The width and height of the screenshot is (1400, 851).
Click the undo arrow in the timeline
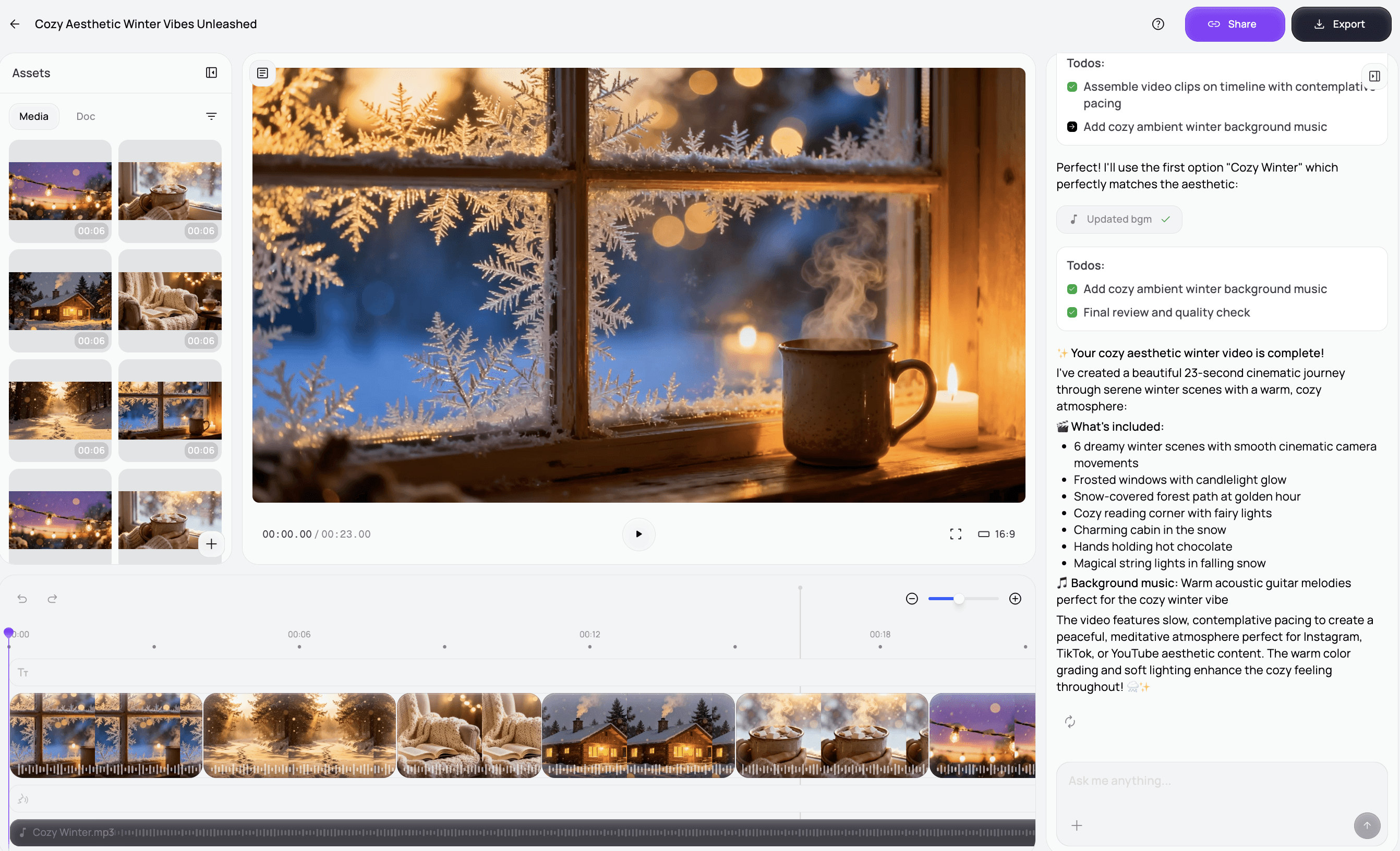click(22, 599)
